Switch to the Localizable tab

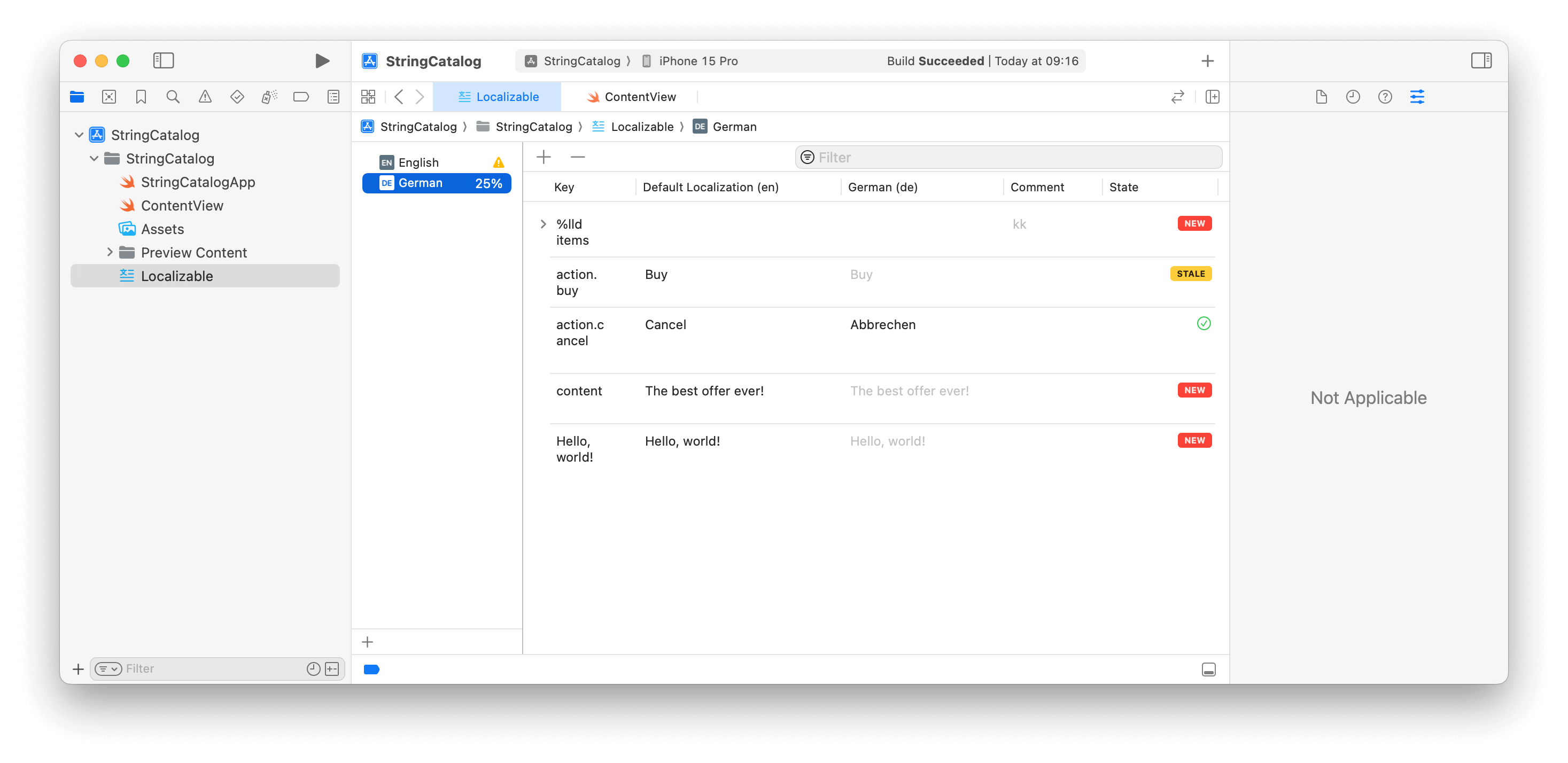coord(498,97)
